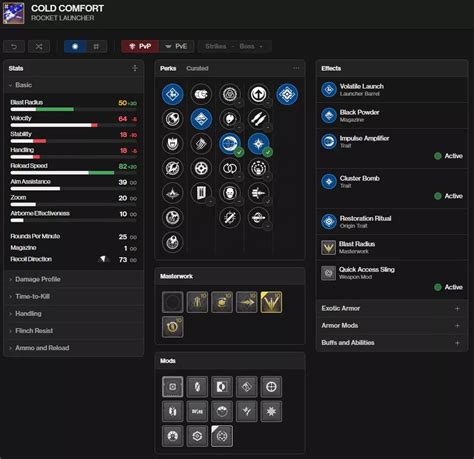Expand the Damage Profile section
Viewport: 474px width, 459px height.
(x=74, y=279)
